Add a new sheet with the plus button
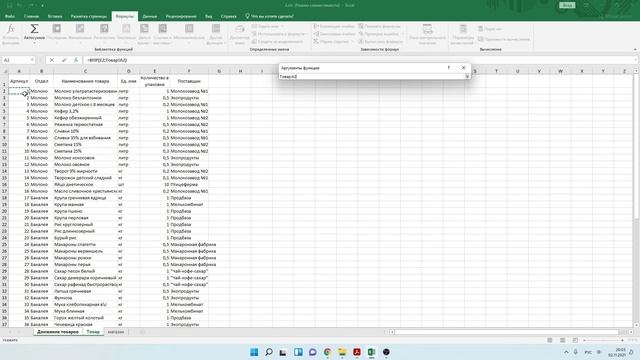The image size is (640, 360). 142,332
